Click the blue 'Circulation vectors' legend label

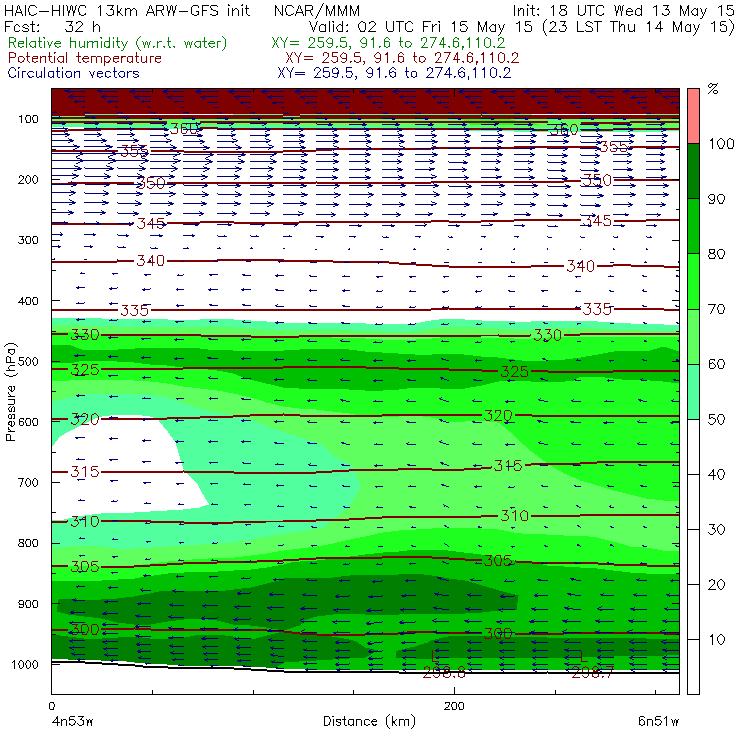[x=74, y=73]
